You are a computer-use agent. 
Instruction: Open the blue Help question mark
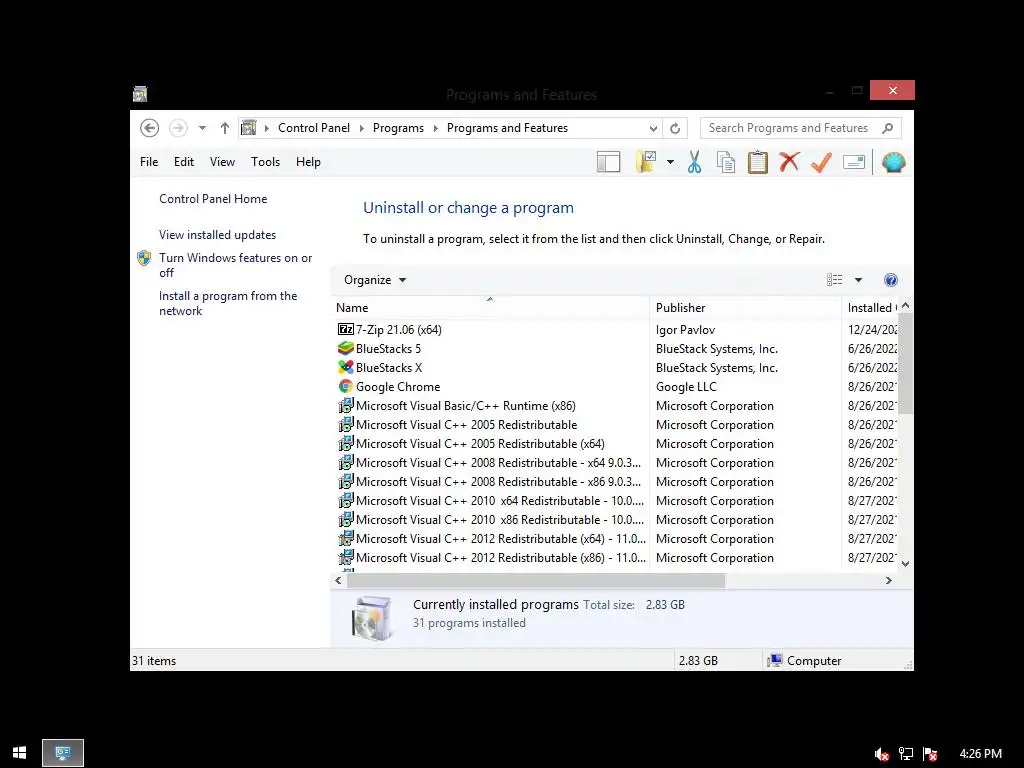pyautogui.click(x=891, y=280)
